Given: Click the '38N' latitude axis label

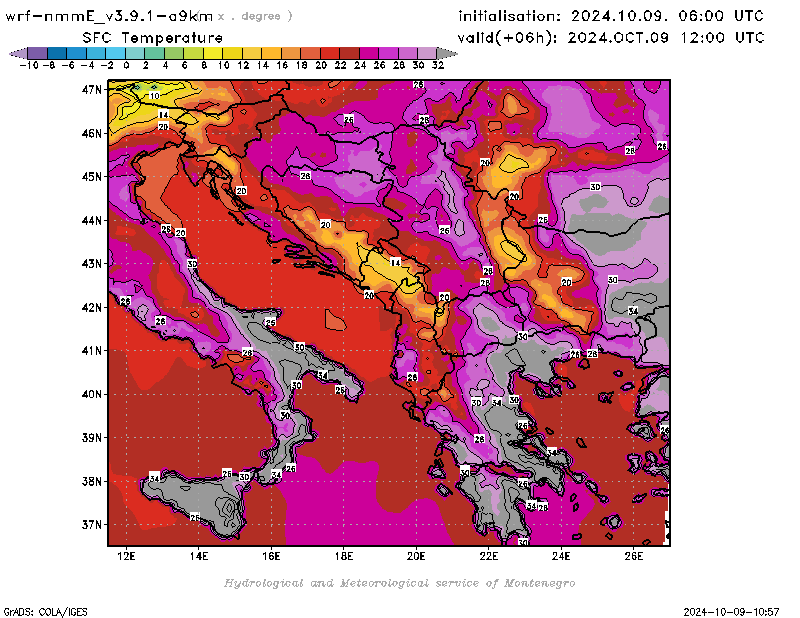Looking at the screenshot, I should click(92, 481).
